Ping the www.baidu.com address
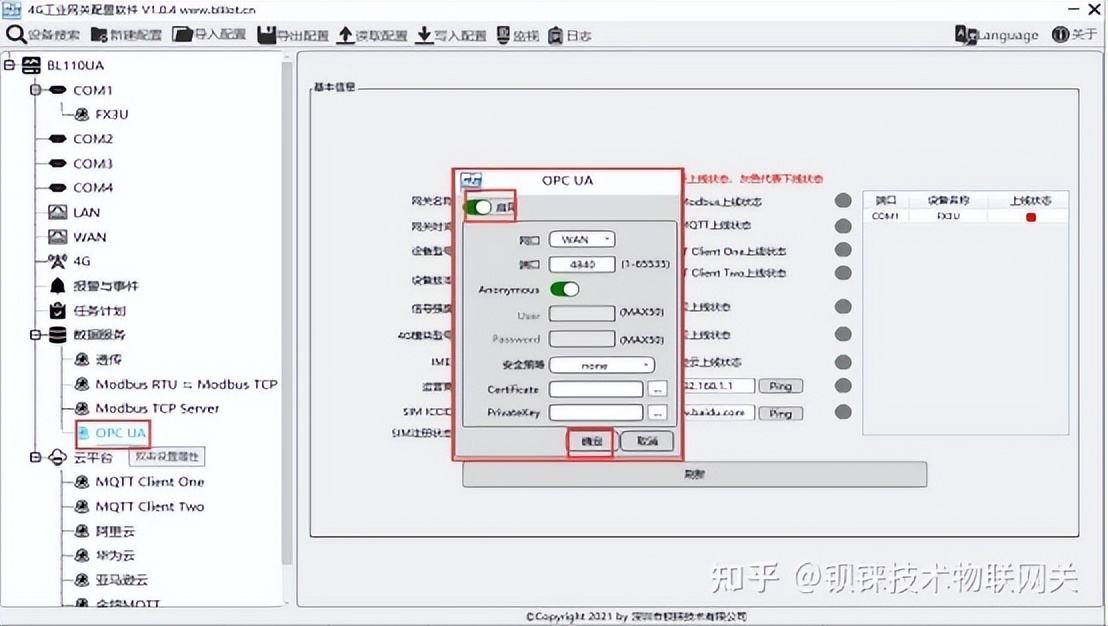 [780, 412]
